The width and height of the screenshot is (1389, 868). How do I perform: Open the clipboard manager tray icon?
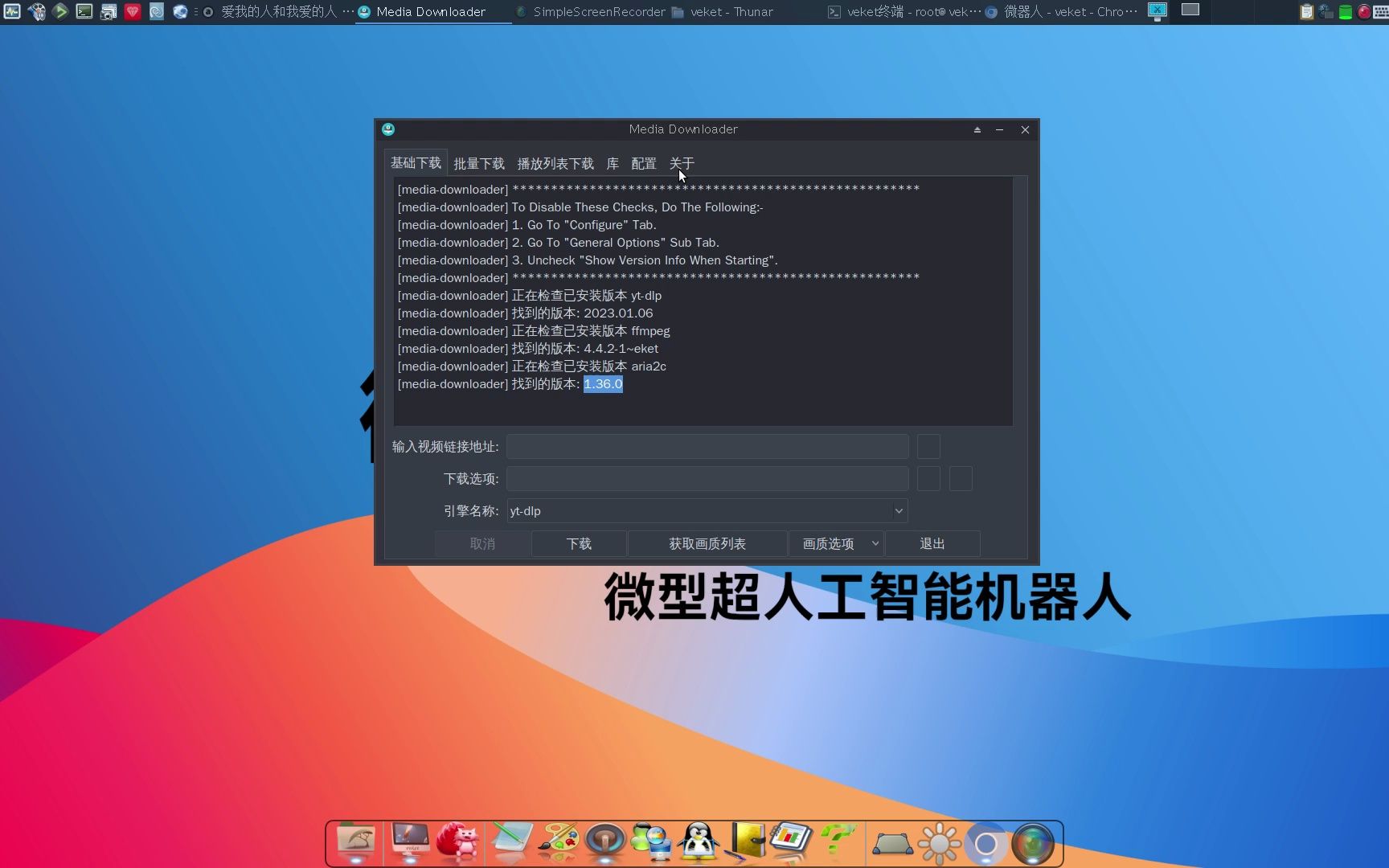point(1307,11)
